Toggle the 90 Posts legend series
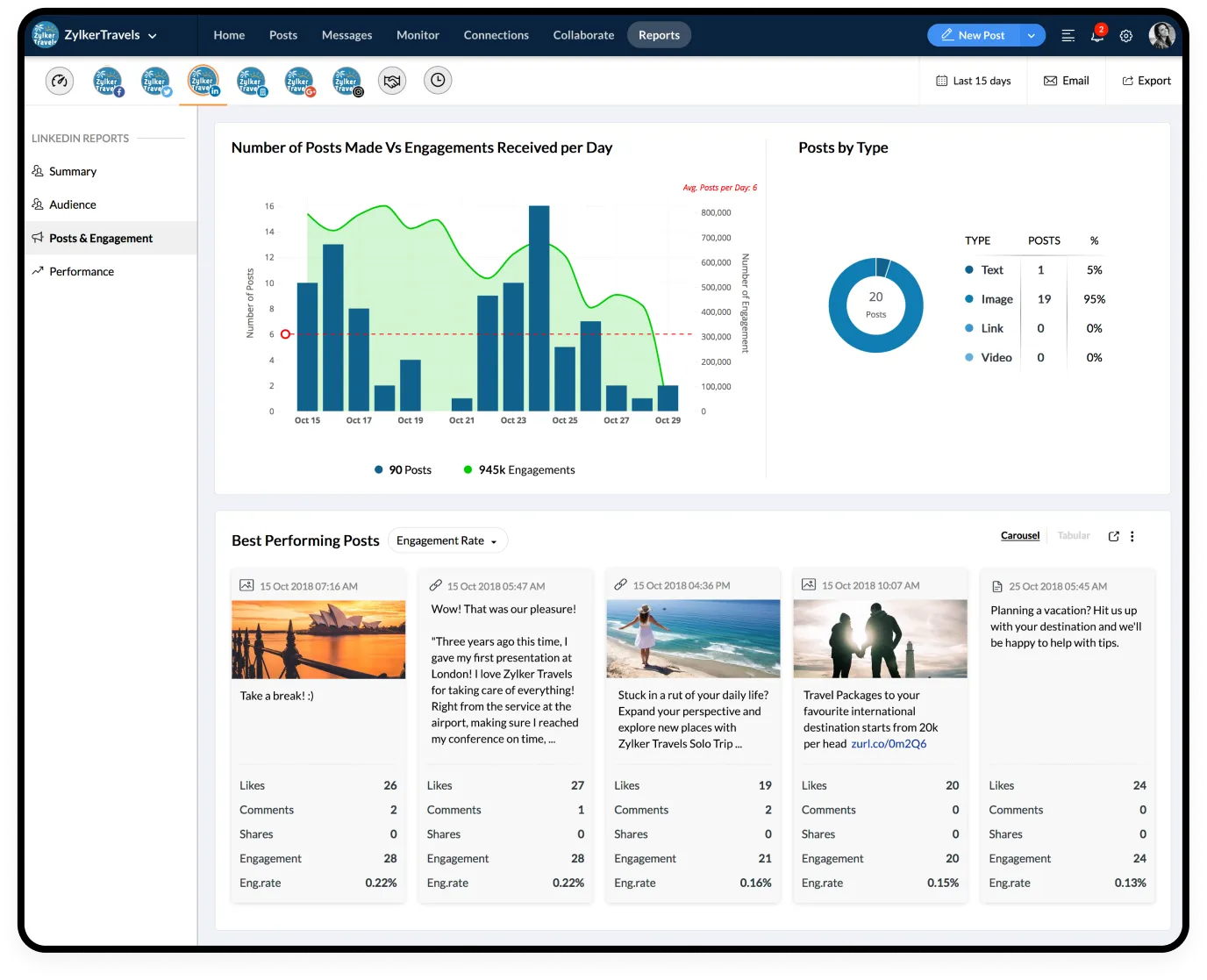The width and height of the screenshot is (1207, 980). click(x=404, y=470)
